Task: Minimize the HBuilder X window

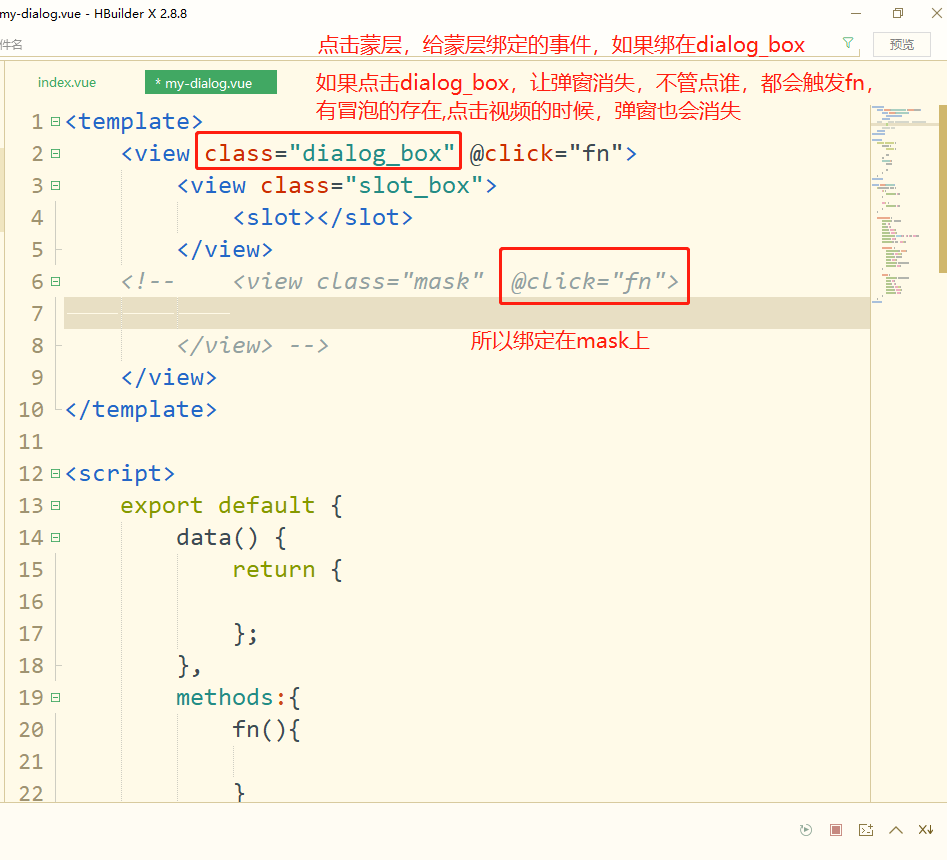Action: point(856,13)
